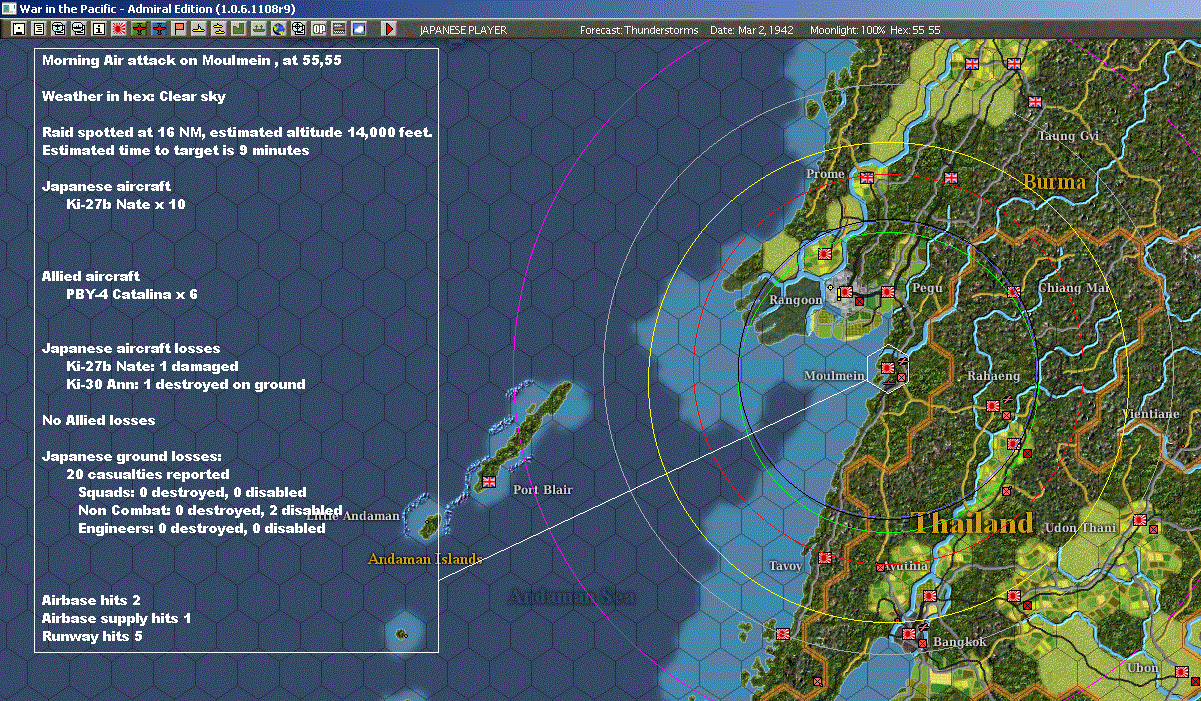Click the info 'i' toolbar icon
1201x701 pixels.
98,29
